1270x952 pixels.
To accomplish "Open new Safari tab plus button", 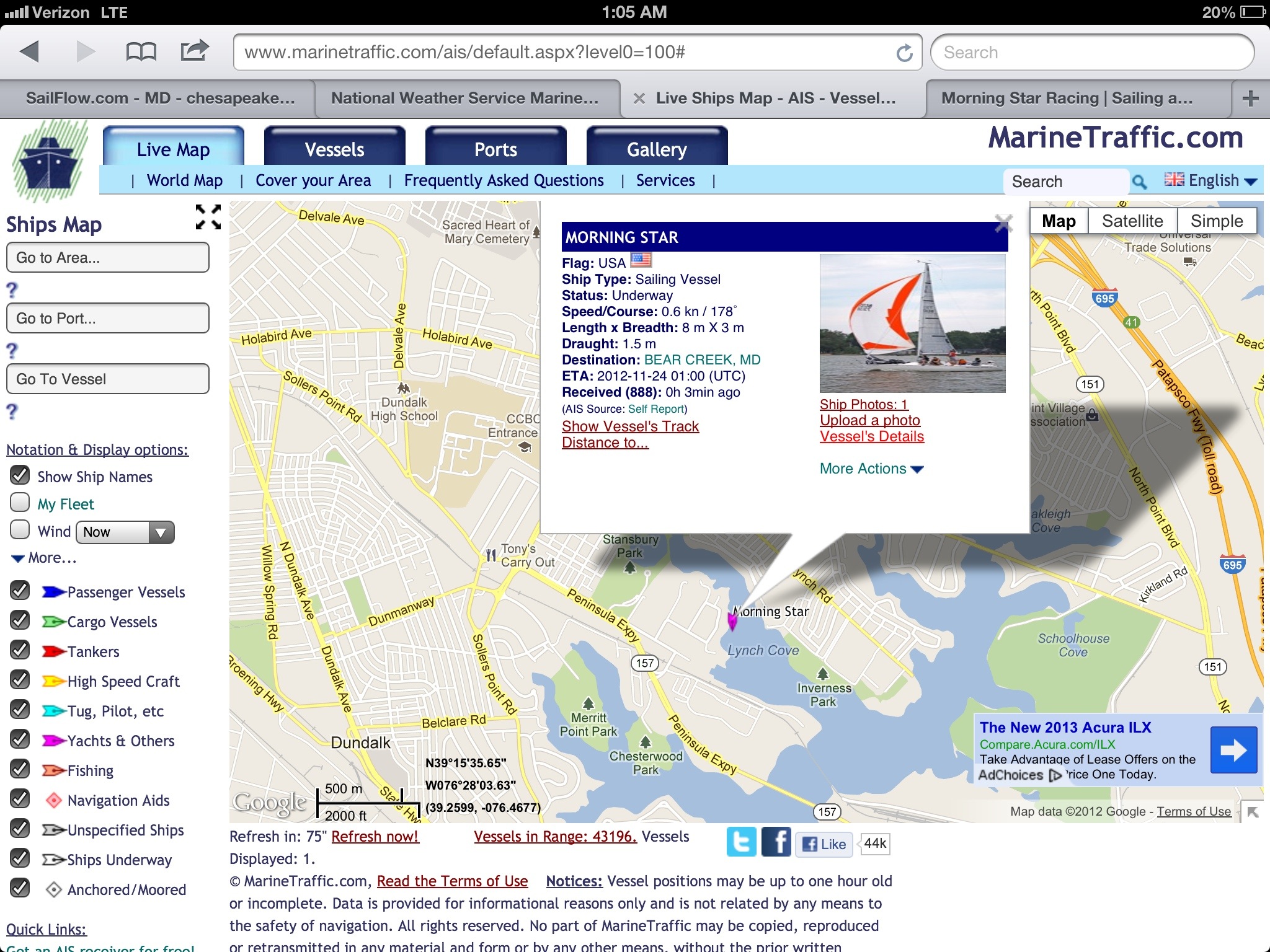I will tap(1250, 98).
